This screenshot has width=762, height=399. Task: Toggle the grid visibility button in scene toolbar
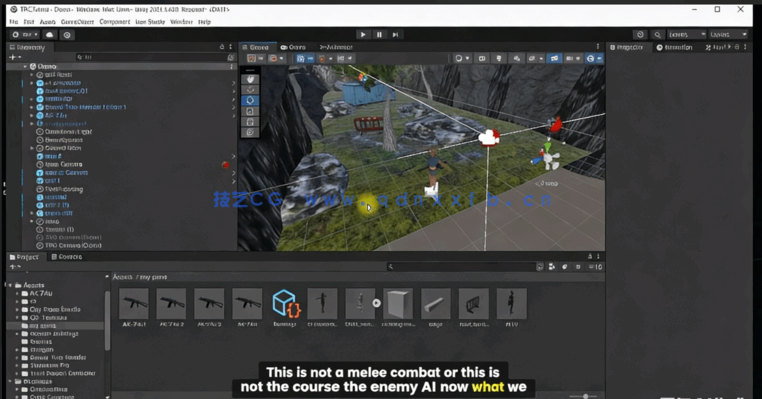[x=304, y=58]
